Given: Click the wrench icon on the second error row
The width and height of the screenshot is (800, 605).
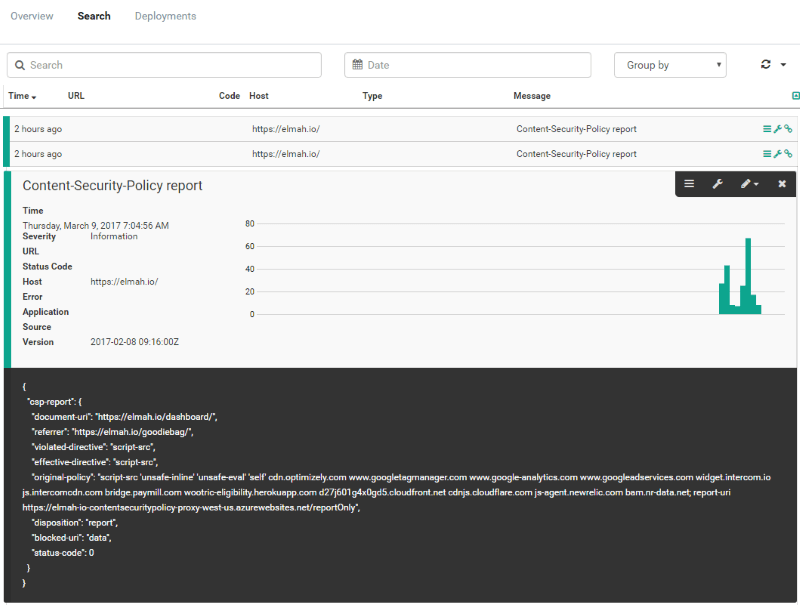Looking at the screenshot, I should [778, 153].
